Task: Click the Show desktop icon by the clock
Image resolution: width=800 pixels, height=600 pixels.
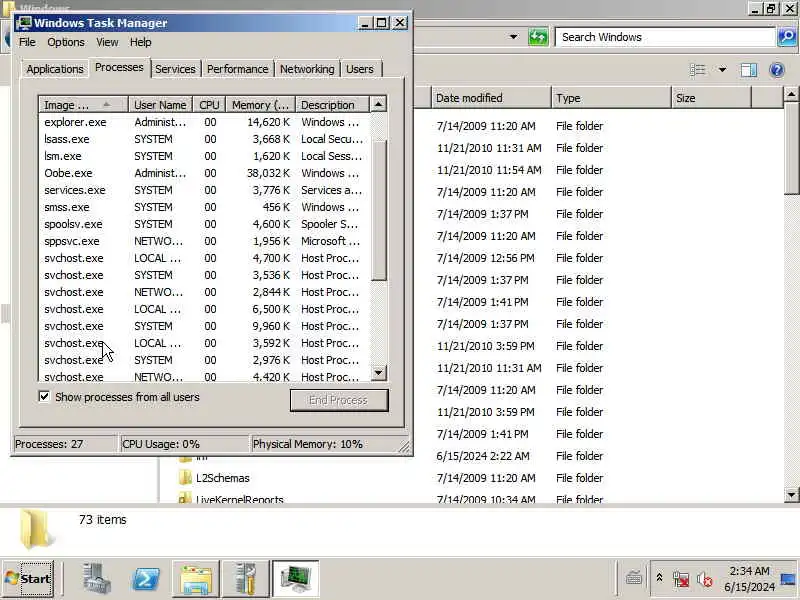Action: coord(788,579)
